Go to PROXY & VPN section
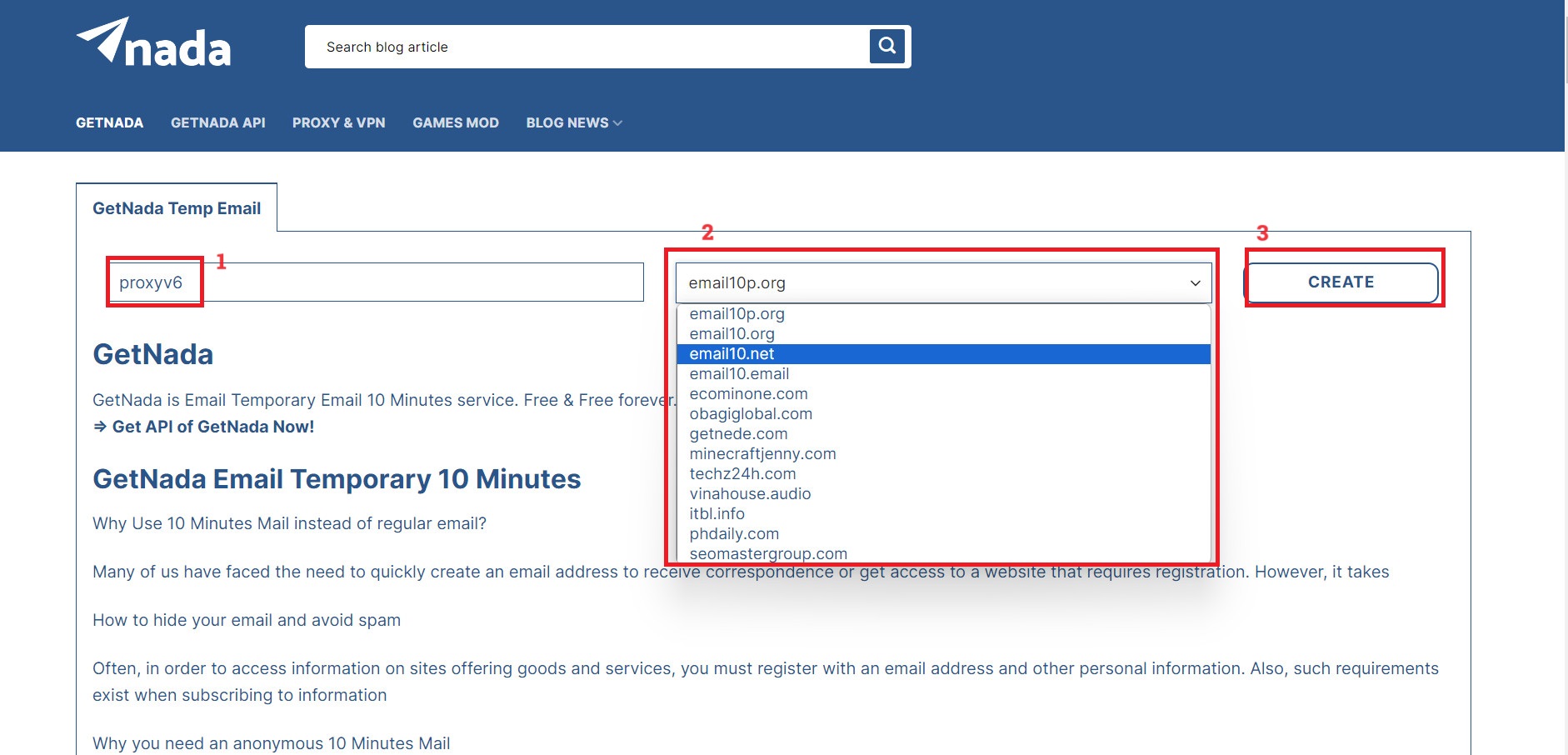The height and width of the screenshot is (755, 1568). coord(339,122)
